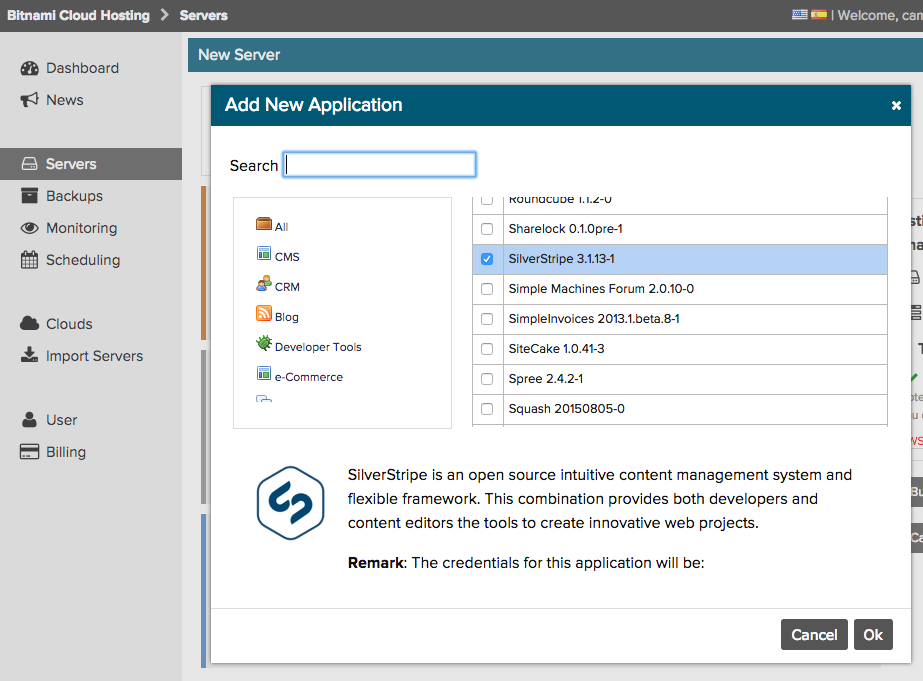
Task: Check the Spree 2.4.2-1 checkbox
Action: pos(487,379)
